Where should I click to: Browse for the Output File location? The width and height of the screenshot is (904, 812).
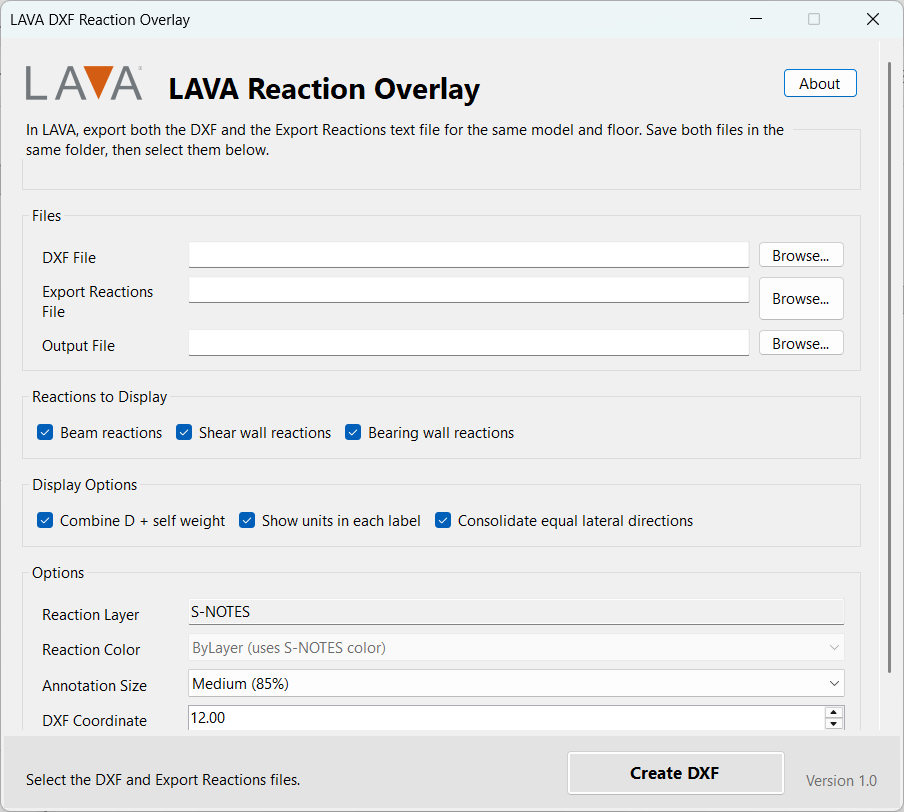click(x=801, y=343)
